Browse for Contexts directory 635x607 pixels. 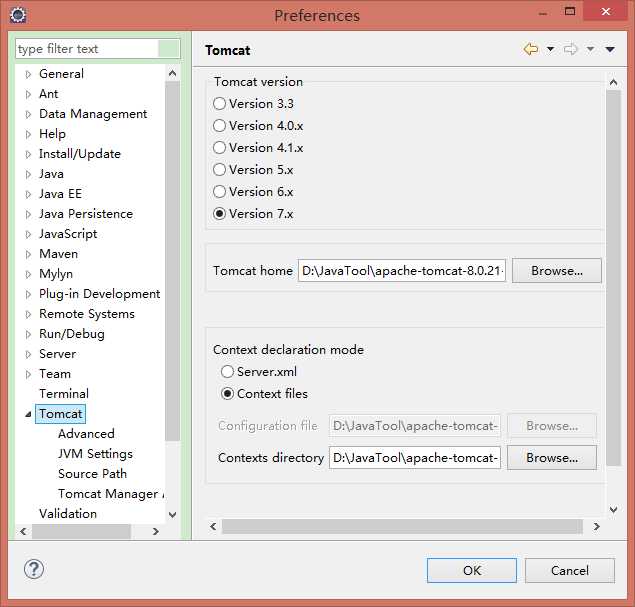pos(552,458)
